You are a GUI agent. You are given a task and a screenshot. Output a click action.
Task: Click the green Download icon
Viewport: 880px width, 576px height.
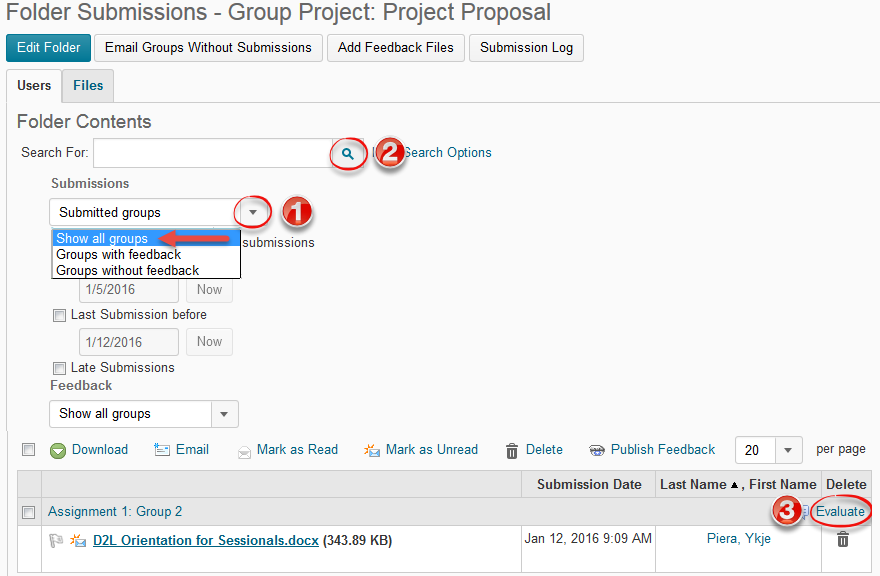pyautogui.click(x=58, y=450)
